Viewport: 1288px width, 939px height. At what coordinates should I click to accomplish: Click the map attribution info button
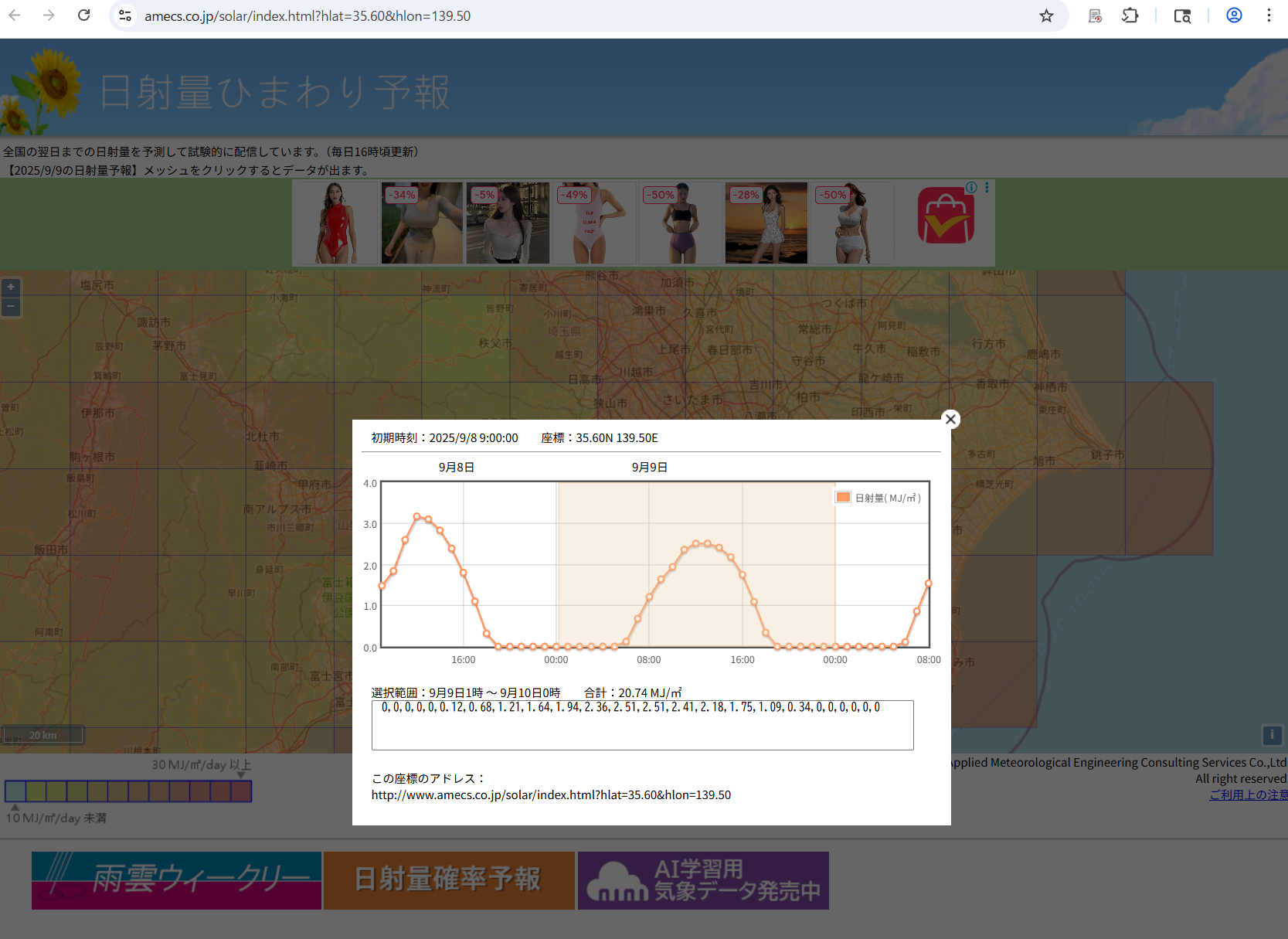[x=1272, y=735]
